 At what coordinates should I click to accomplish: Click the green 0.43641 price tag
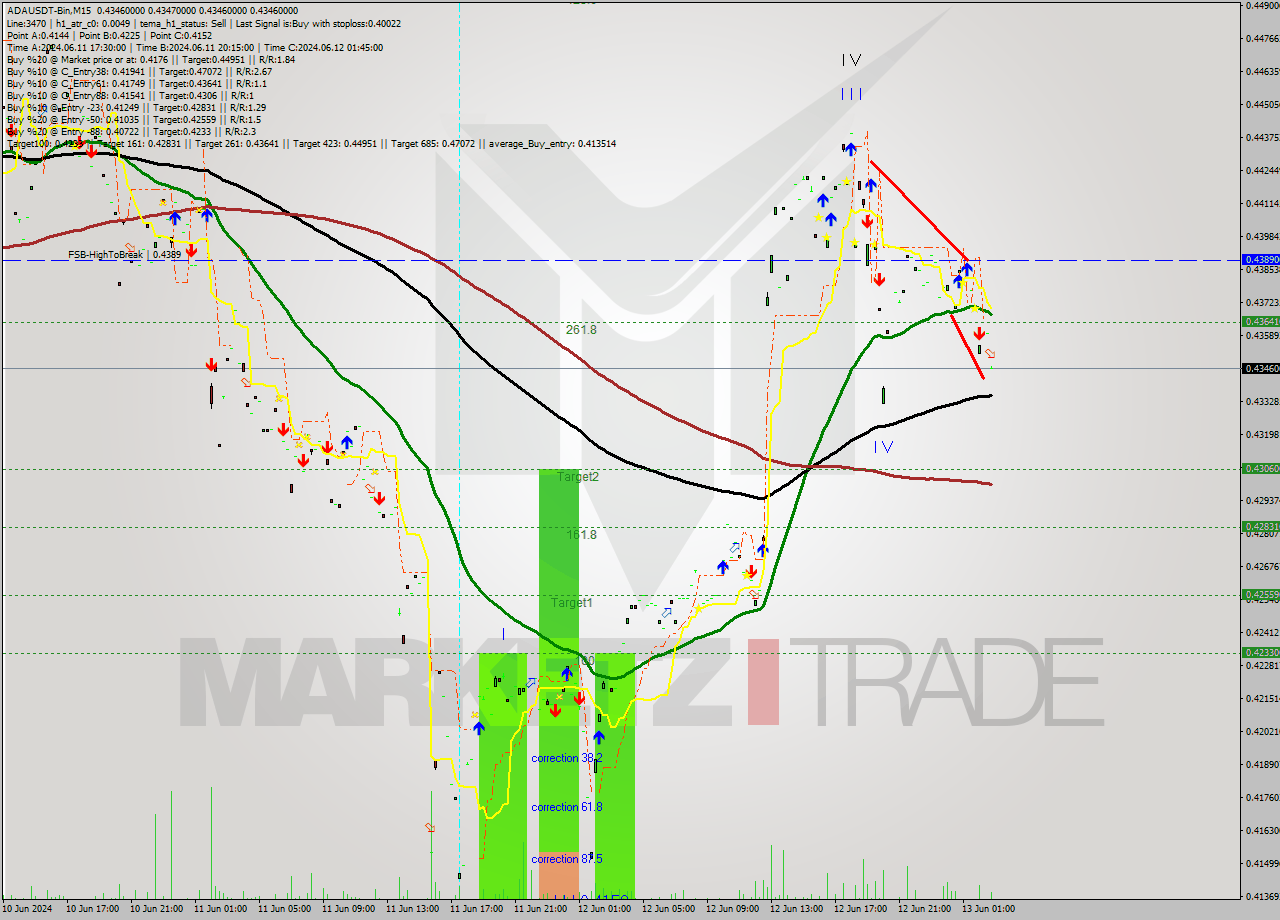pos(1261,322)
